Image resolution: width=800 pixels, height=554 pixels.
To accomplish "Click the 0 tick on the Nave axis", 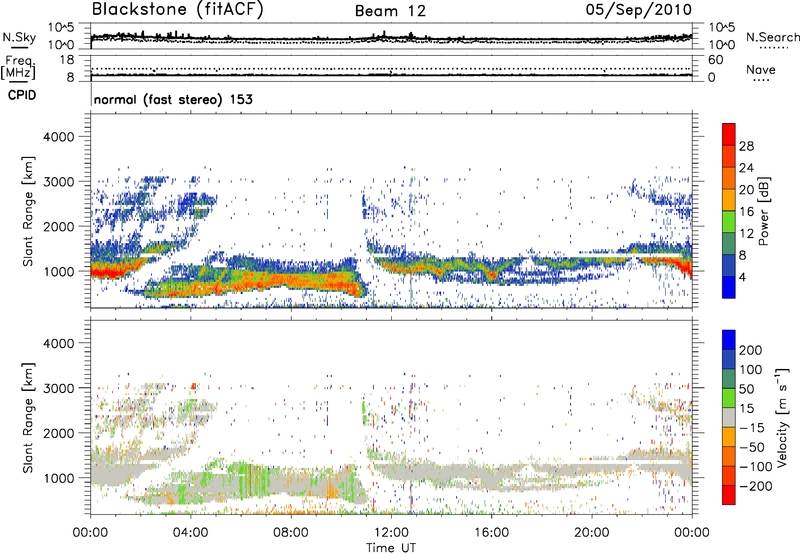I will (712, 78).
